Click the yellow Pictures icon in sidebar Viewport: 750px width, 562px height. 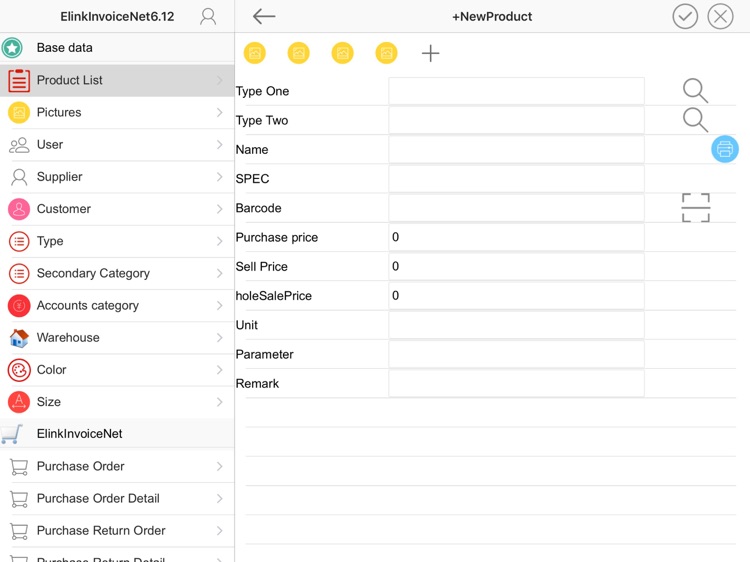pos(19,112)
